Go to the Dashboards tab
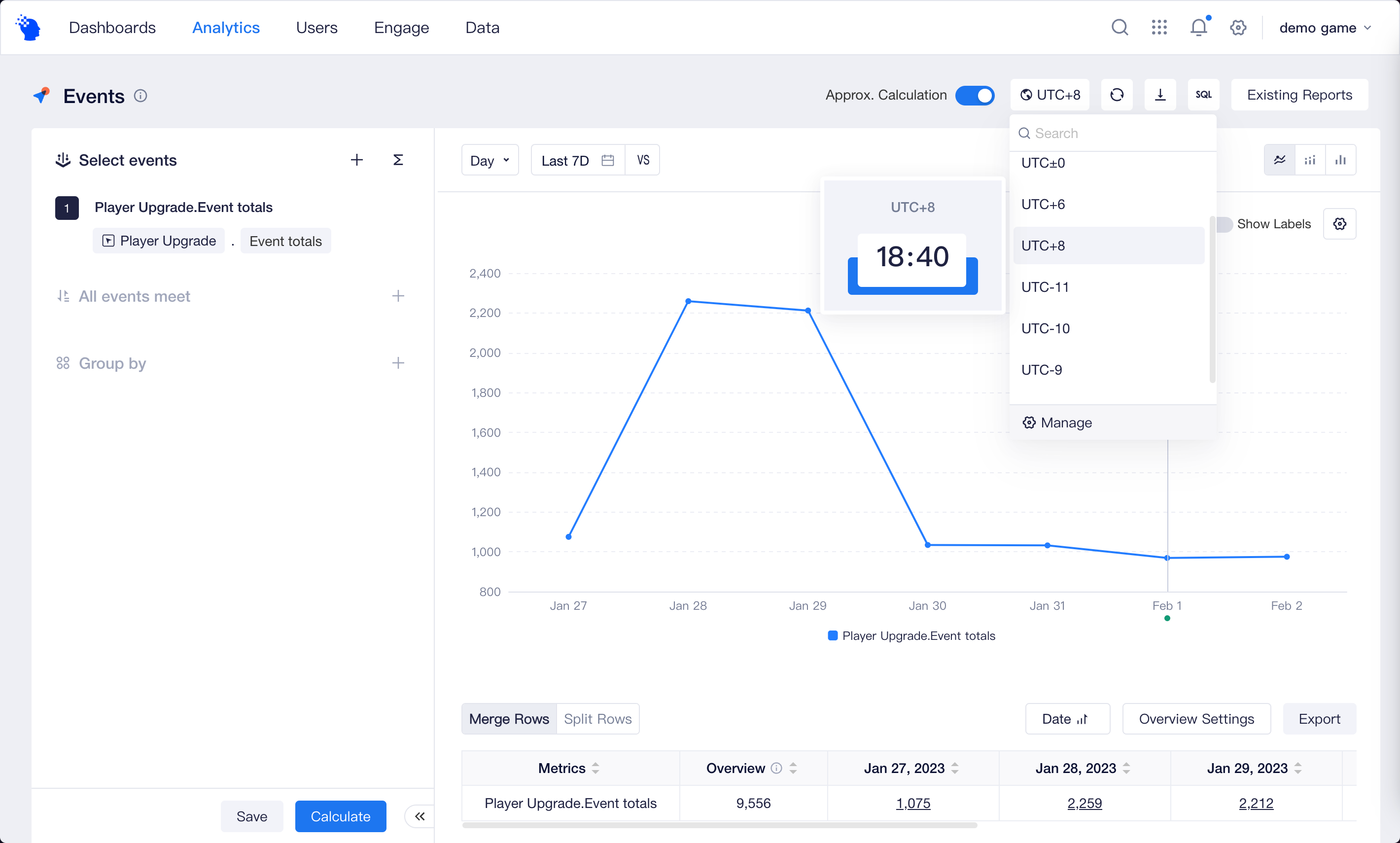The width and height of the screenshot is (1400, 843). pyautogui.click(x=112, y=27)
